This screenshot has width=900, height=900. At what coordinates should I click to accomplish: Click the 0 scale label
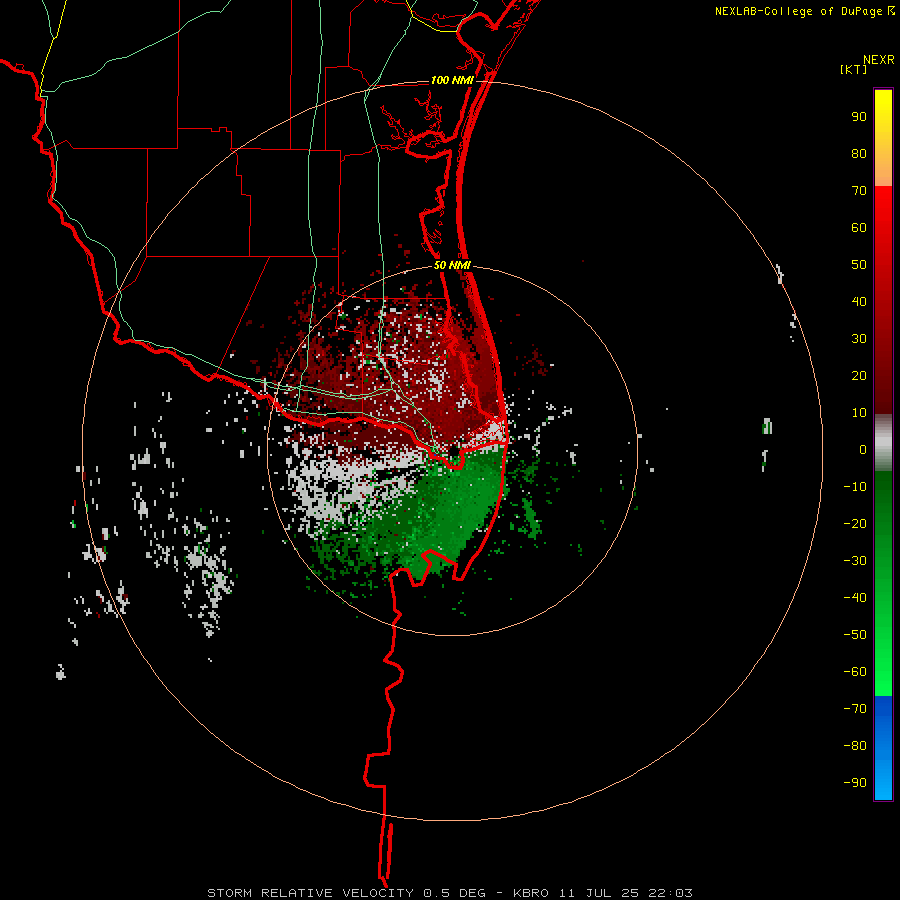click(863, 450)
